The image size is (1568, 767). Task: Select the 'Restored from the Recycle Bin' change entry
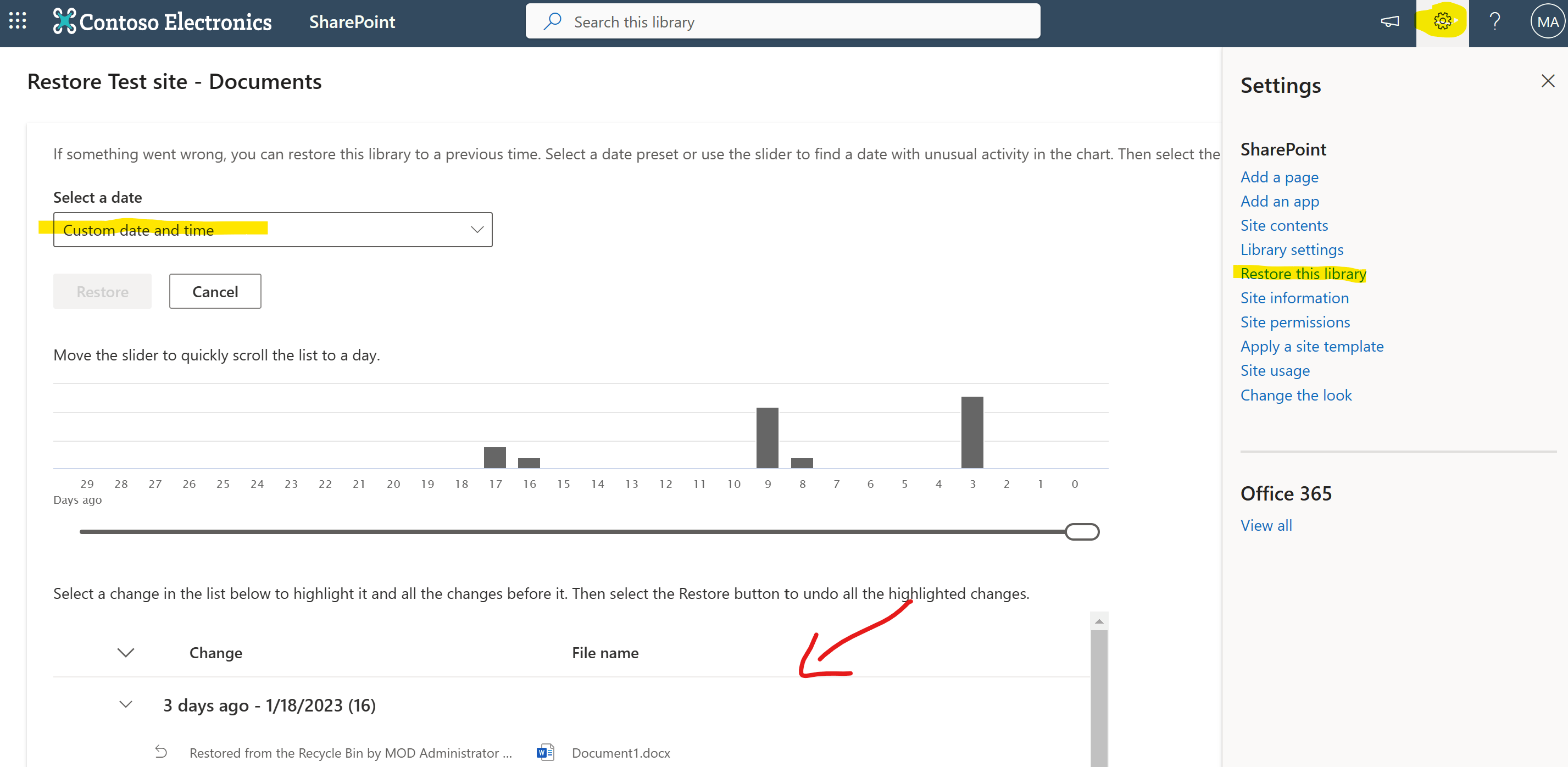[351, 752]
